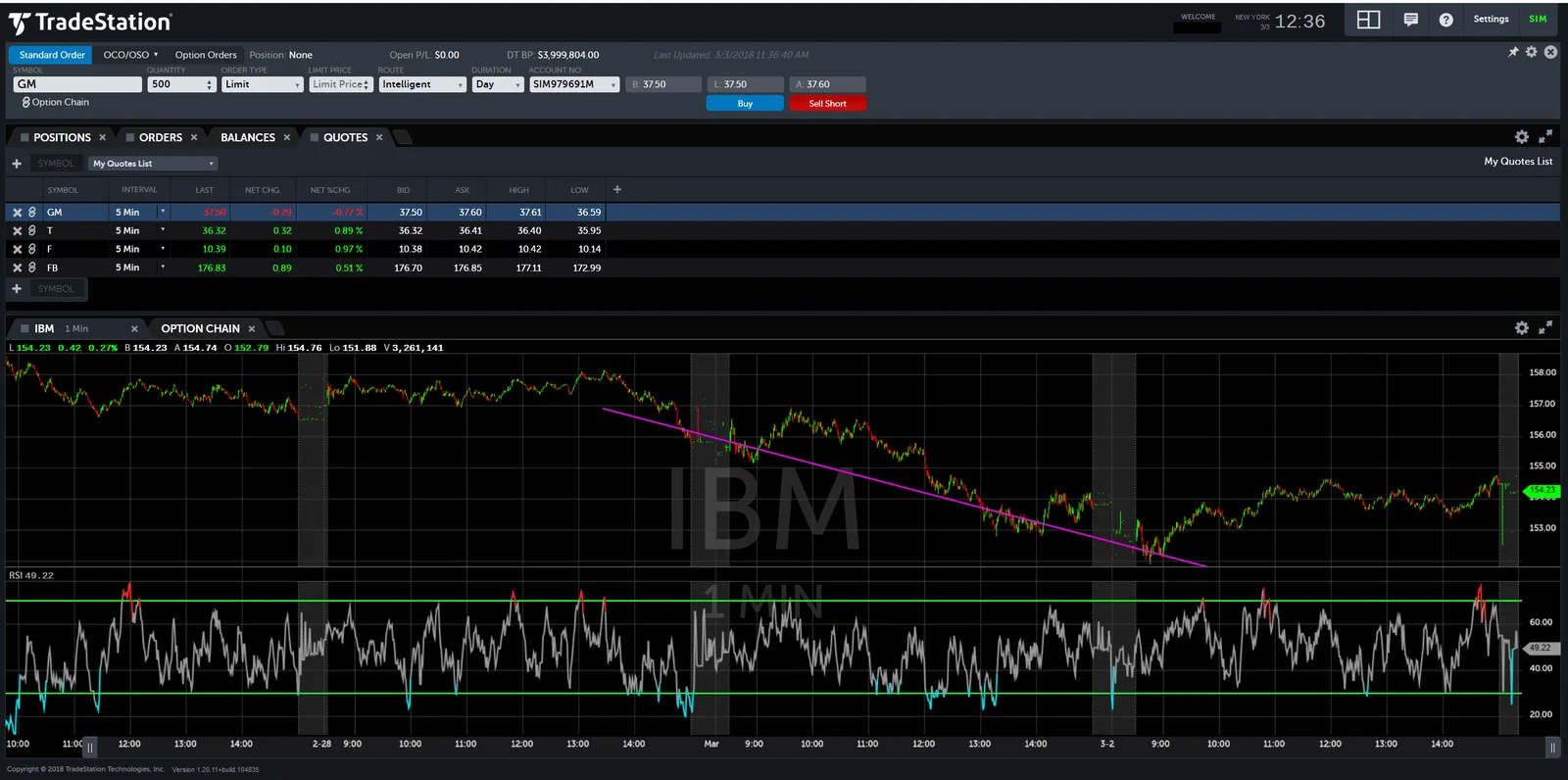Click the order Symbol input field
The image size is (1568, 780).
(77, 84)
